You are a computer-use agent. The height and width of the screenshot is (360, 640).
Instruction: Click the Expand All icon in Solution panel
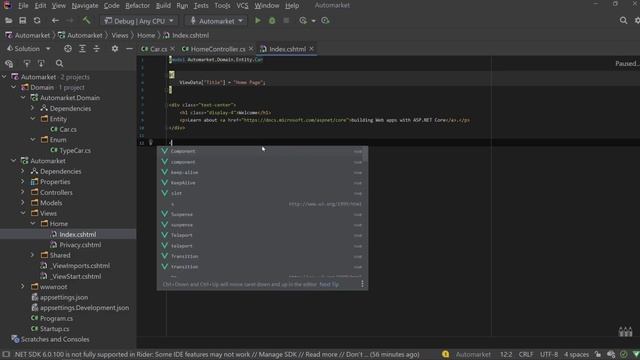click(x=82, y=49)
